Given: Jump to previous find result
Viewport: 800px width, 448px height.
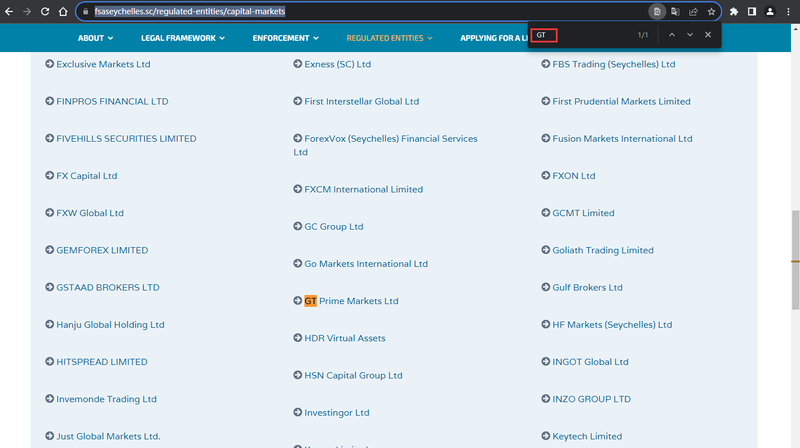Looking at the screenshot, I should coord(672,35).
